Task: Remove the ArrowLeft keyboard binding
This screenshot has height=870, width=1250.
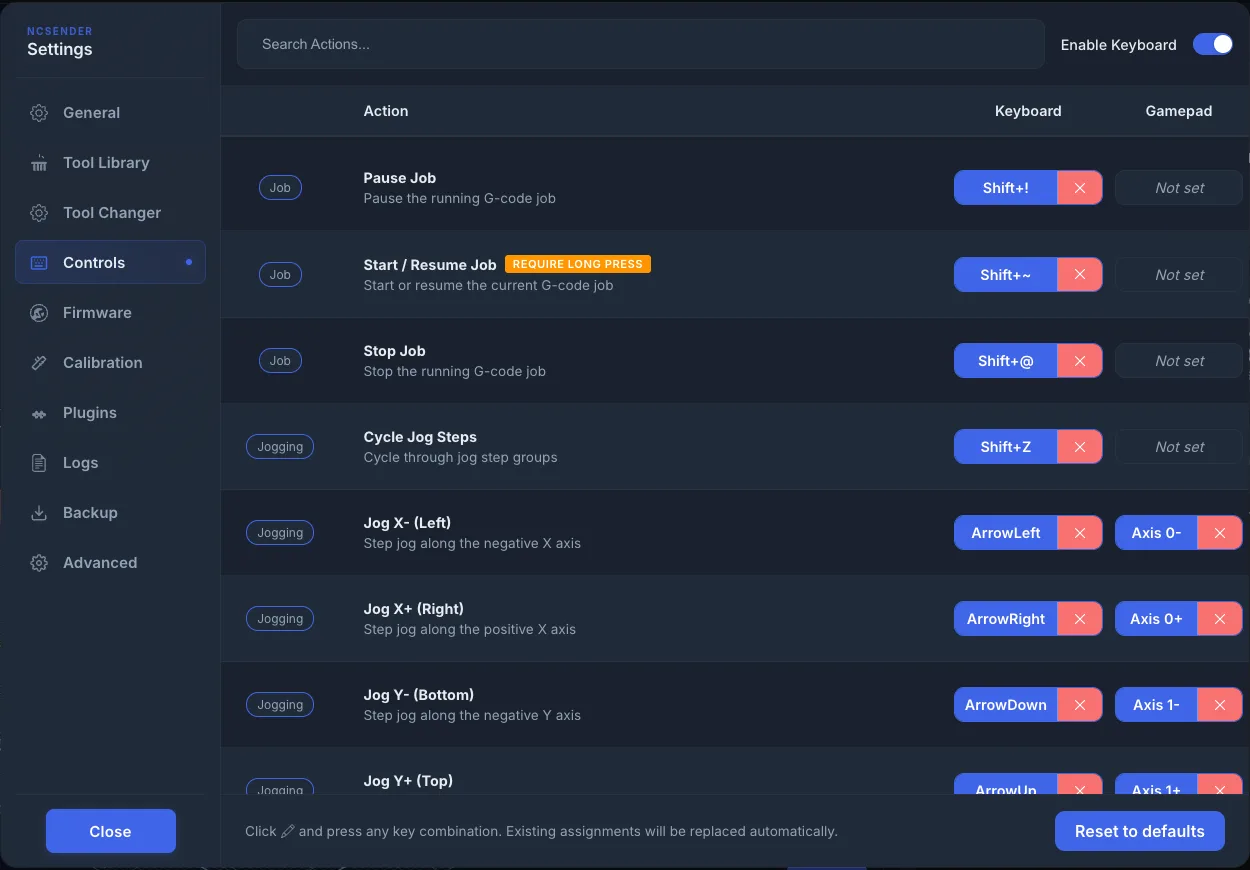Action: tap(1079, 533)
